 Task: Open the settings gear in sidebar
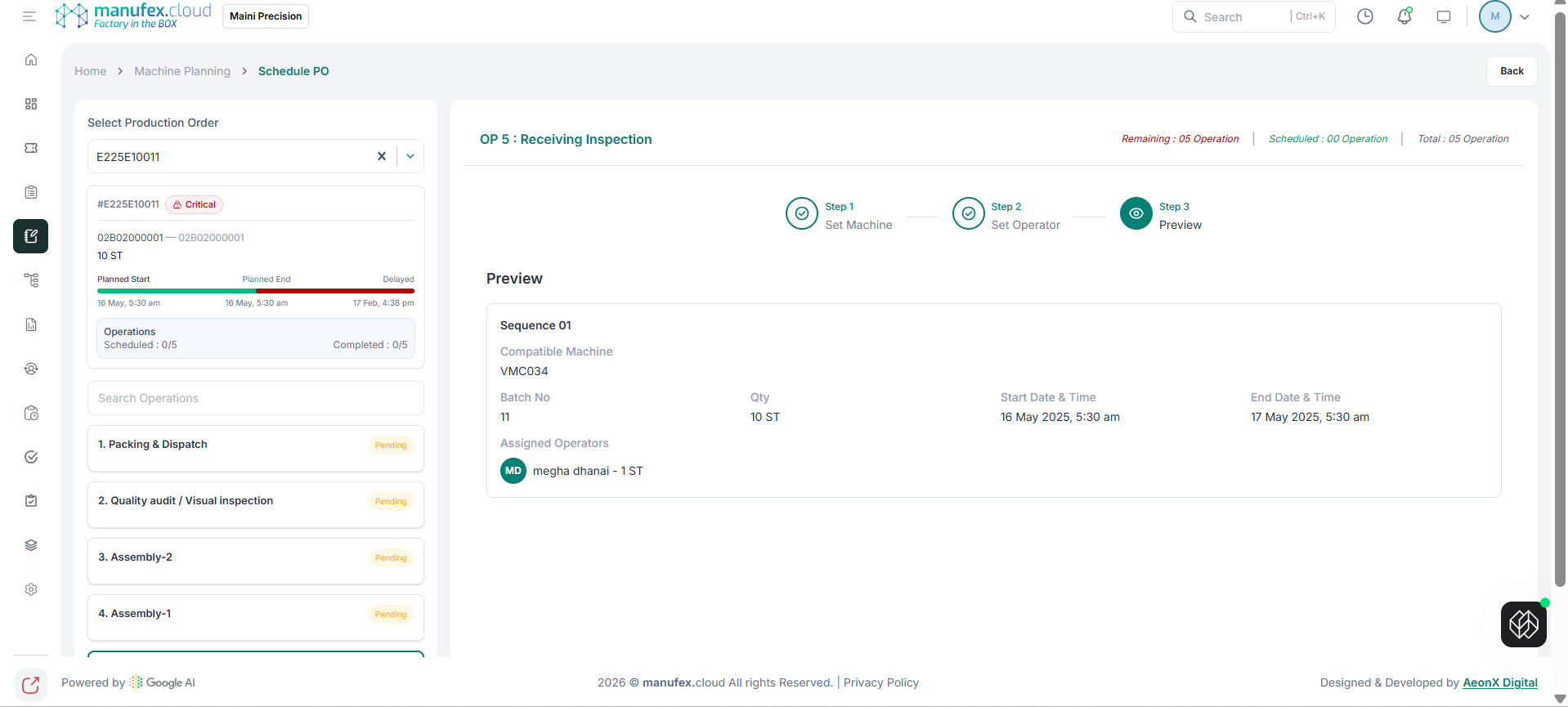pyautogui.click(x=31, y=589)
